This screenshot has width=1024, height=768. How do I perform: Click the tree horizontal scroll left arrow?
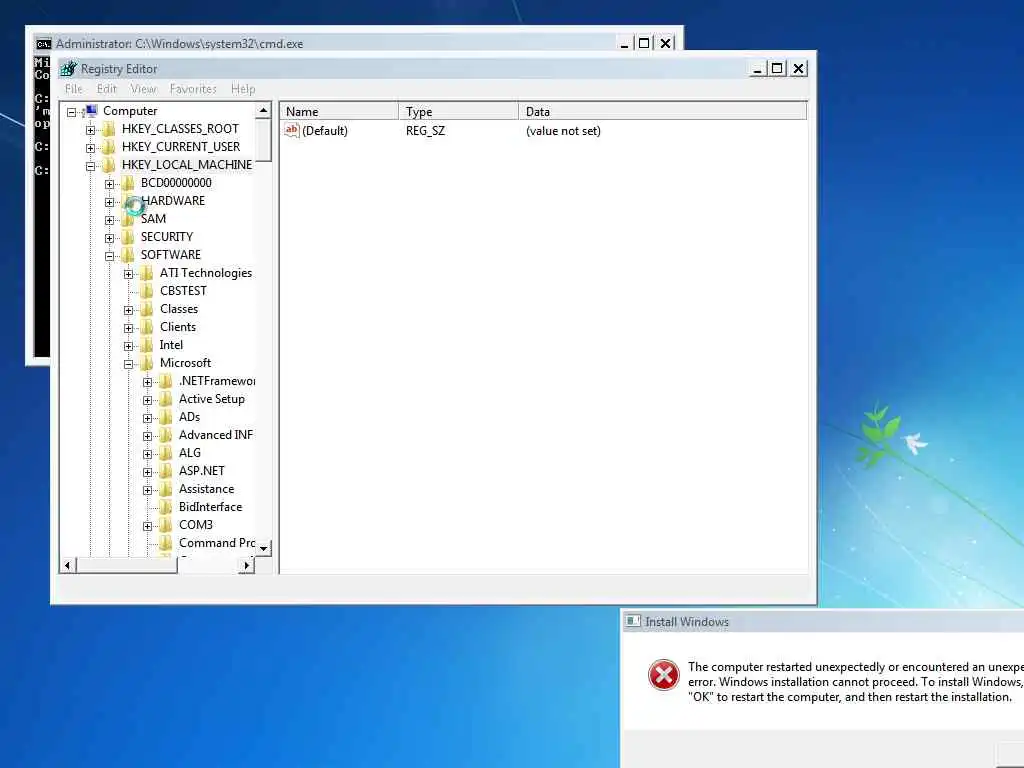pyautogui.click(x=68, y=565)
